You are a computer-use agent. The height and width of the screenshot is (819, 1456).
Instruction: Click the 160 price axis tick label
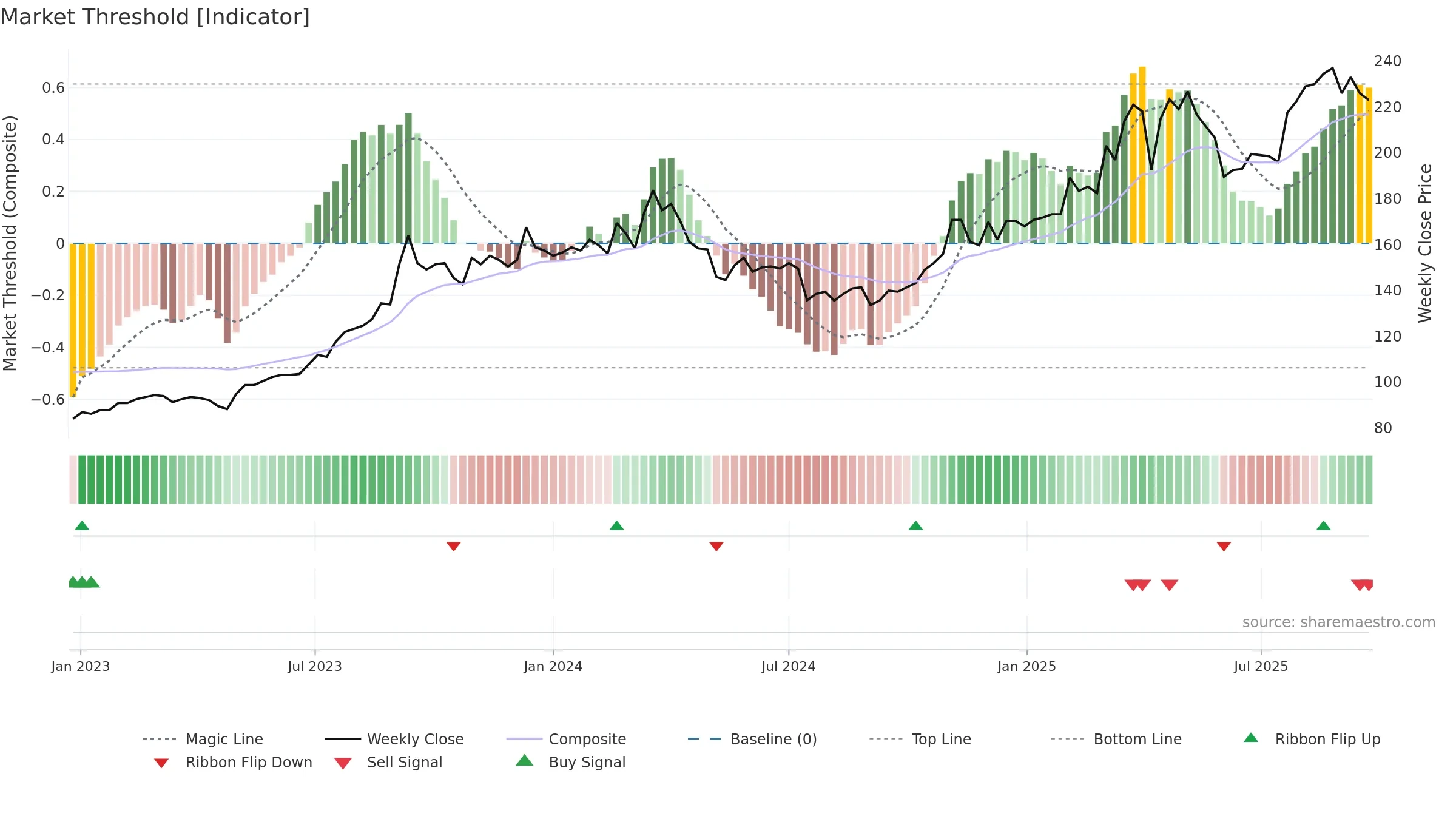[x=1388, y=244]
